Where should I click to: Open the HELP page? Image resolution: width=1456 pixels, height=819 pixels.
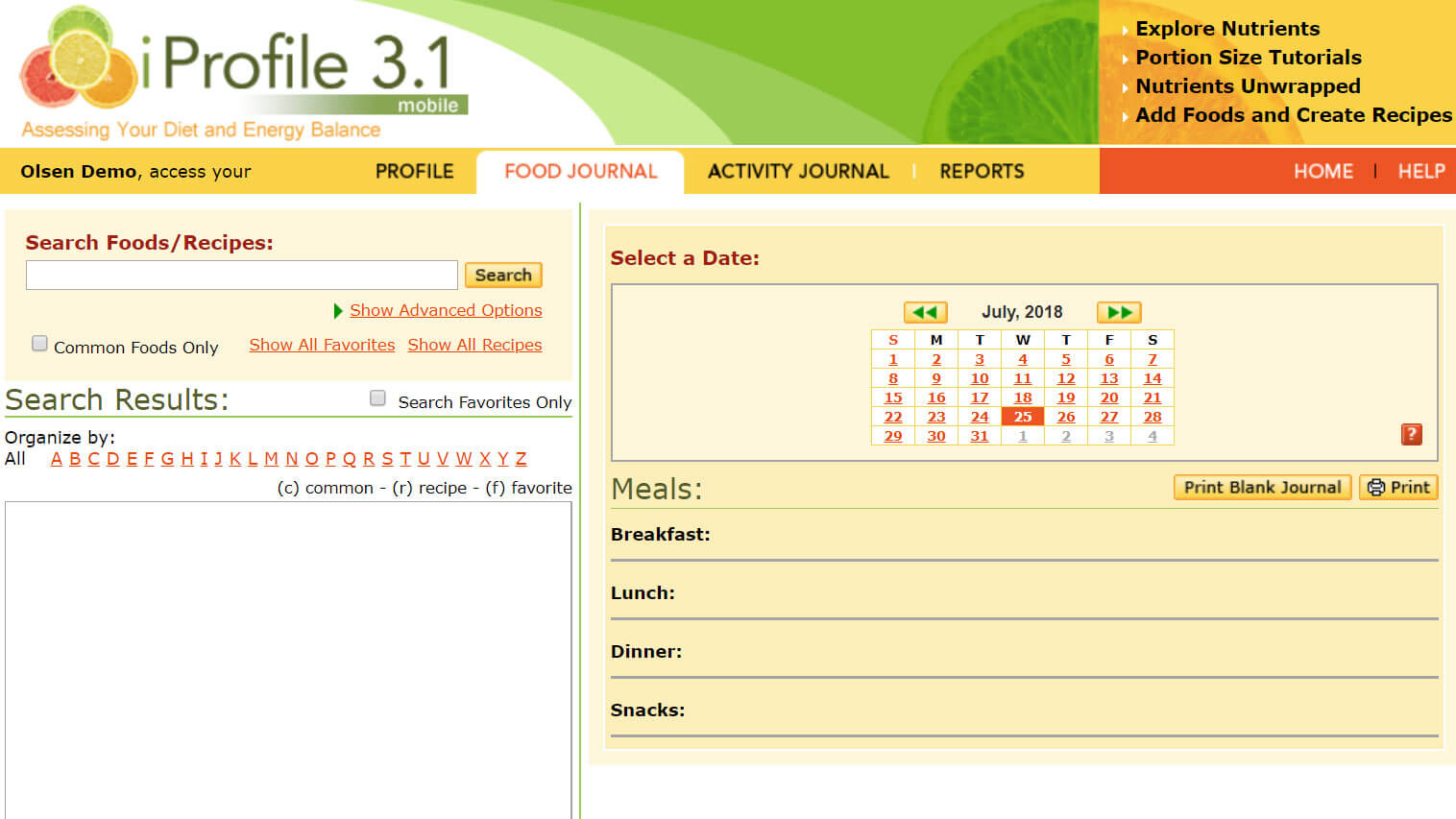click(1420, 171)
